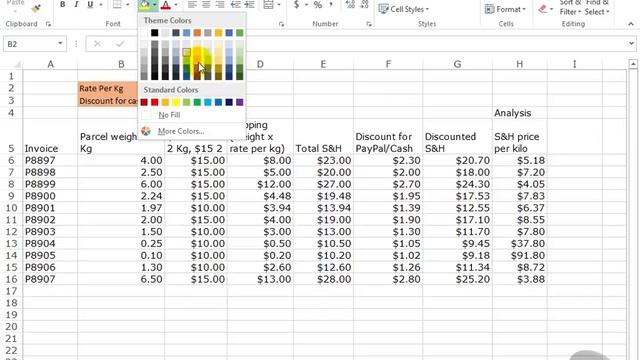Select column E header
Screen dimensions: 640x360
323,64
